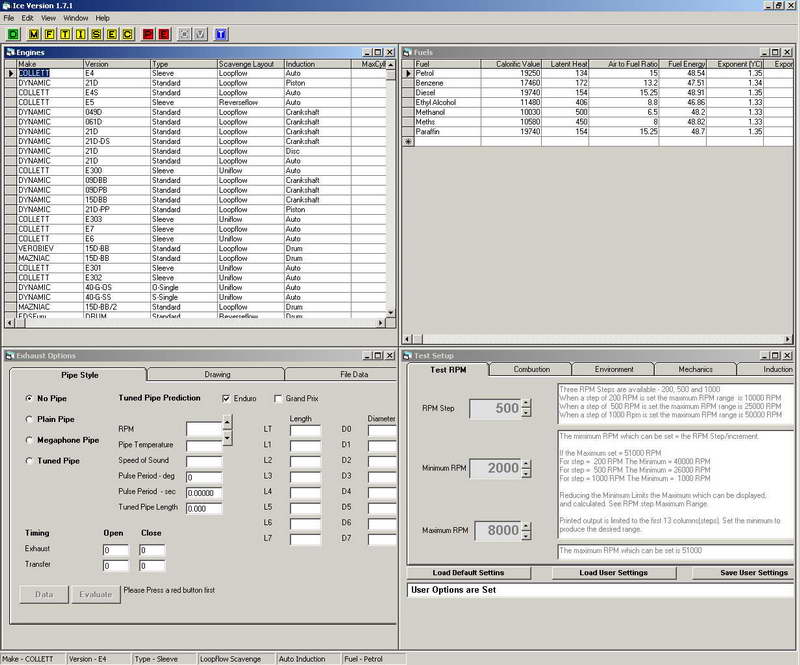Click the red P toolbar icon
Image resolution: width=800 pixels, height=665 pixels.
(x=149, y=33)
